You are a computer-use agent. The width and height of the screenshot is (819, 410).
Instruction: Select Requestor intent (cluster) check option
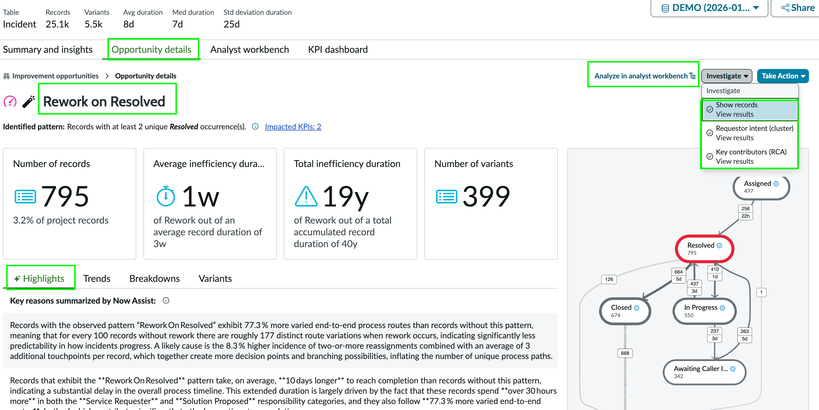(709, 134)
